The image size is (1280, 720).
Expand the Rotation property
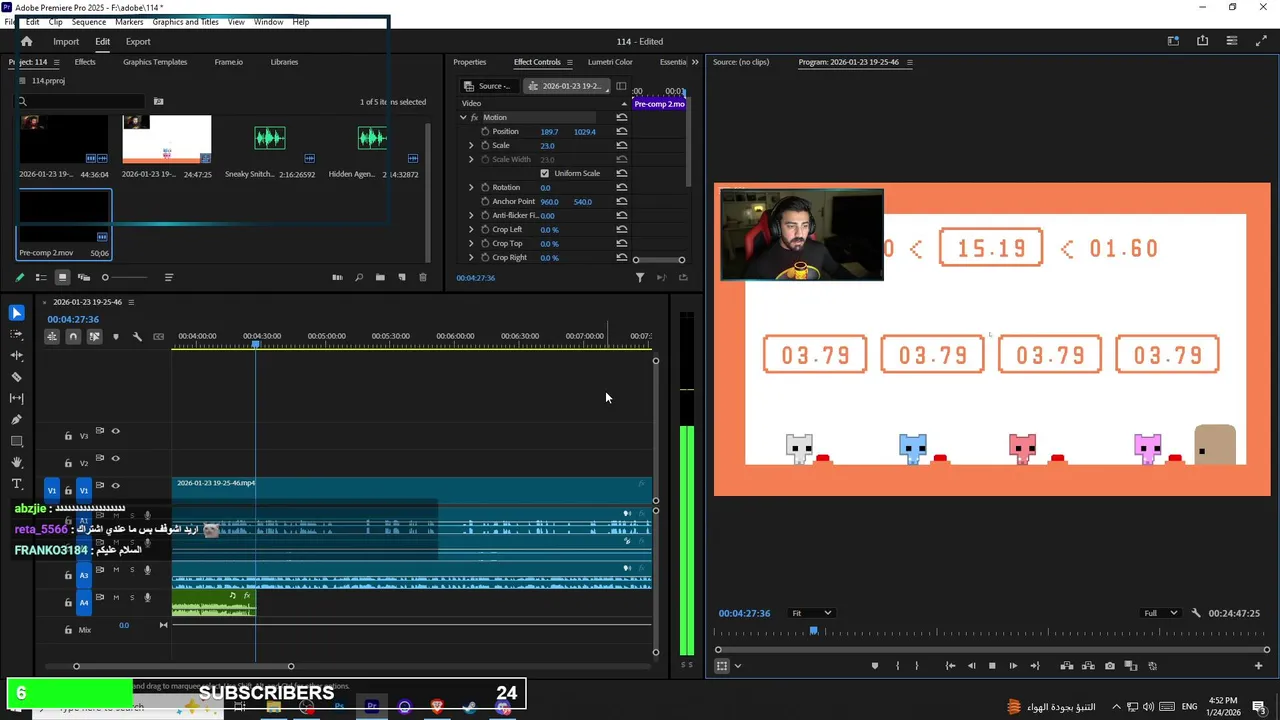coord(471,187)
